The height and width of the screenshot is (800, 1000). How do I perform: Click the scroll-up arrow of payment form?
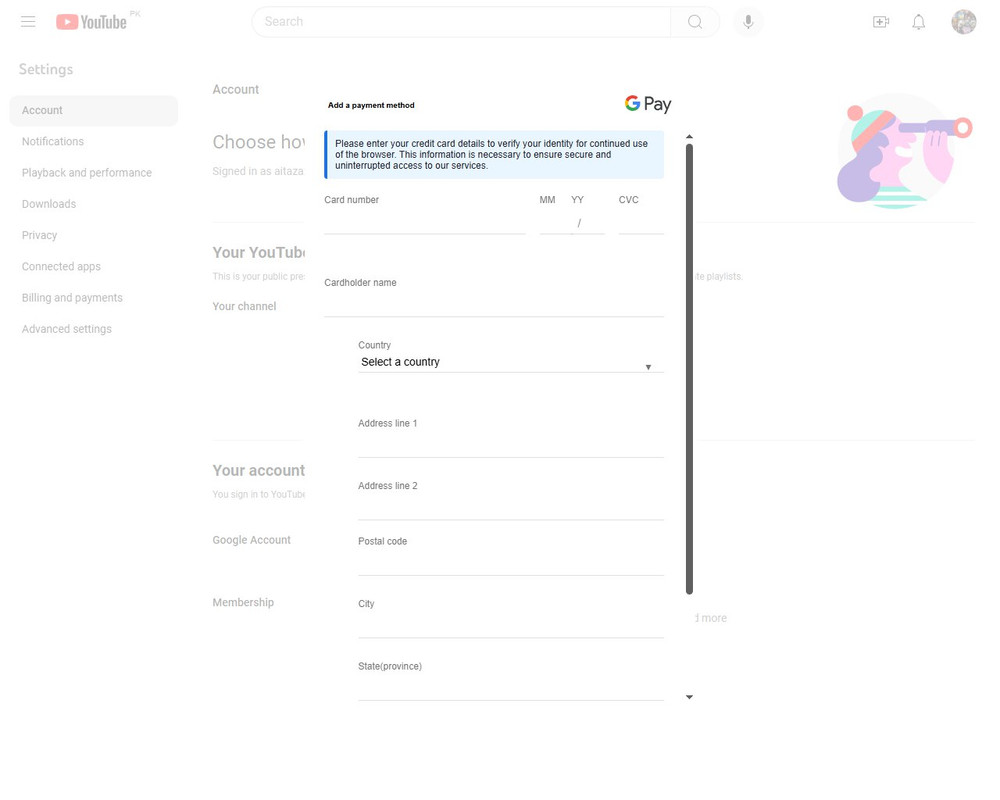tap(689, 137)
